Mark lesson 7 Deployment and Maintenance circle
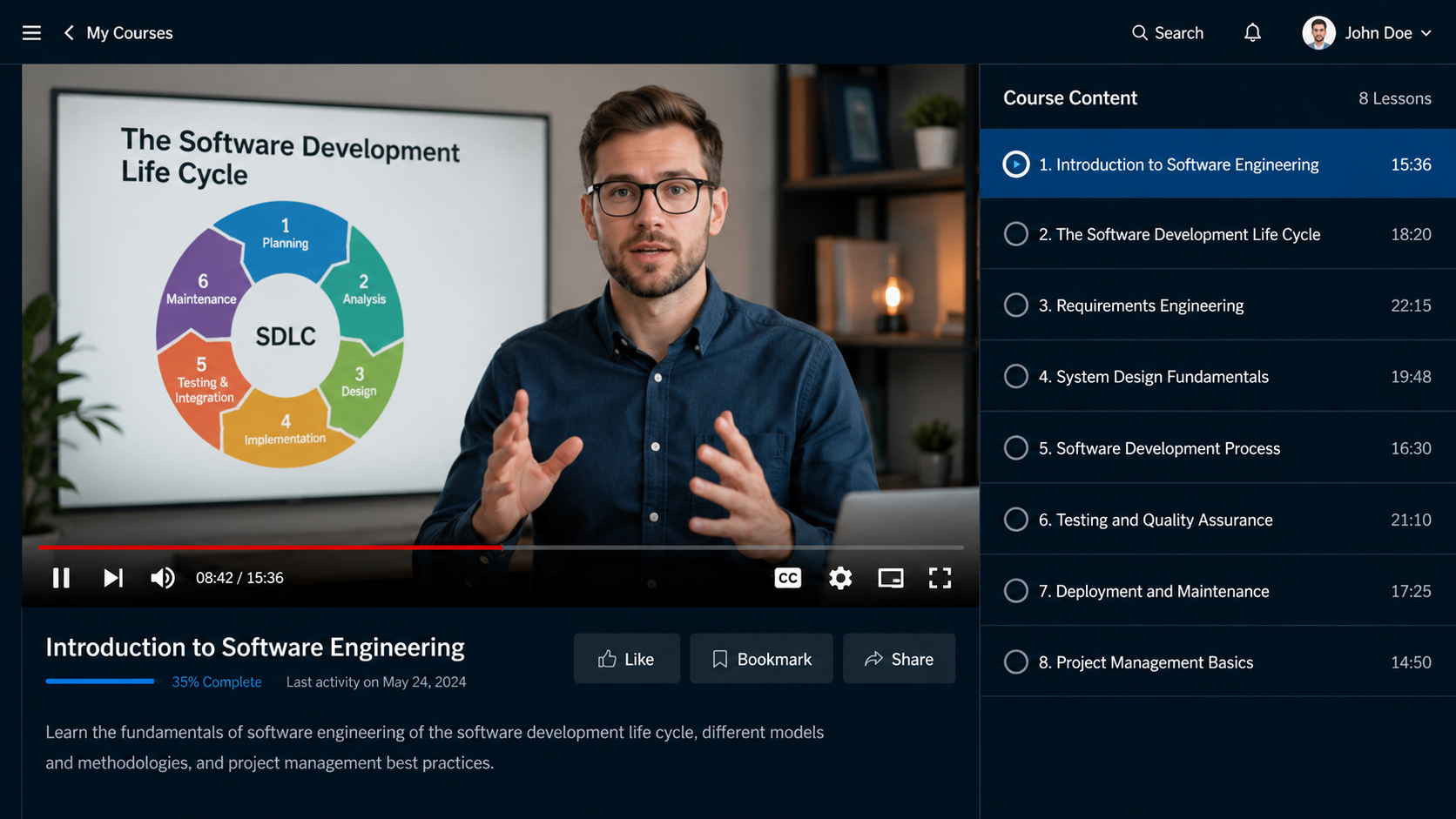1456x819 pixels. [x=1015, y=591]
